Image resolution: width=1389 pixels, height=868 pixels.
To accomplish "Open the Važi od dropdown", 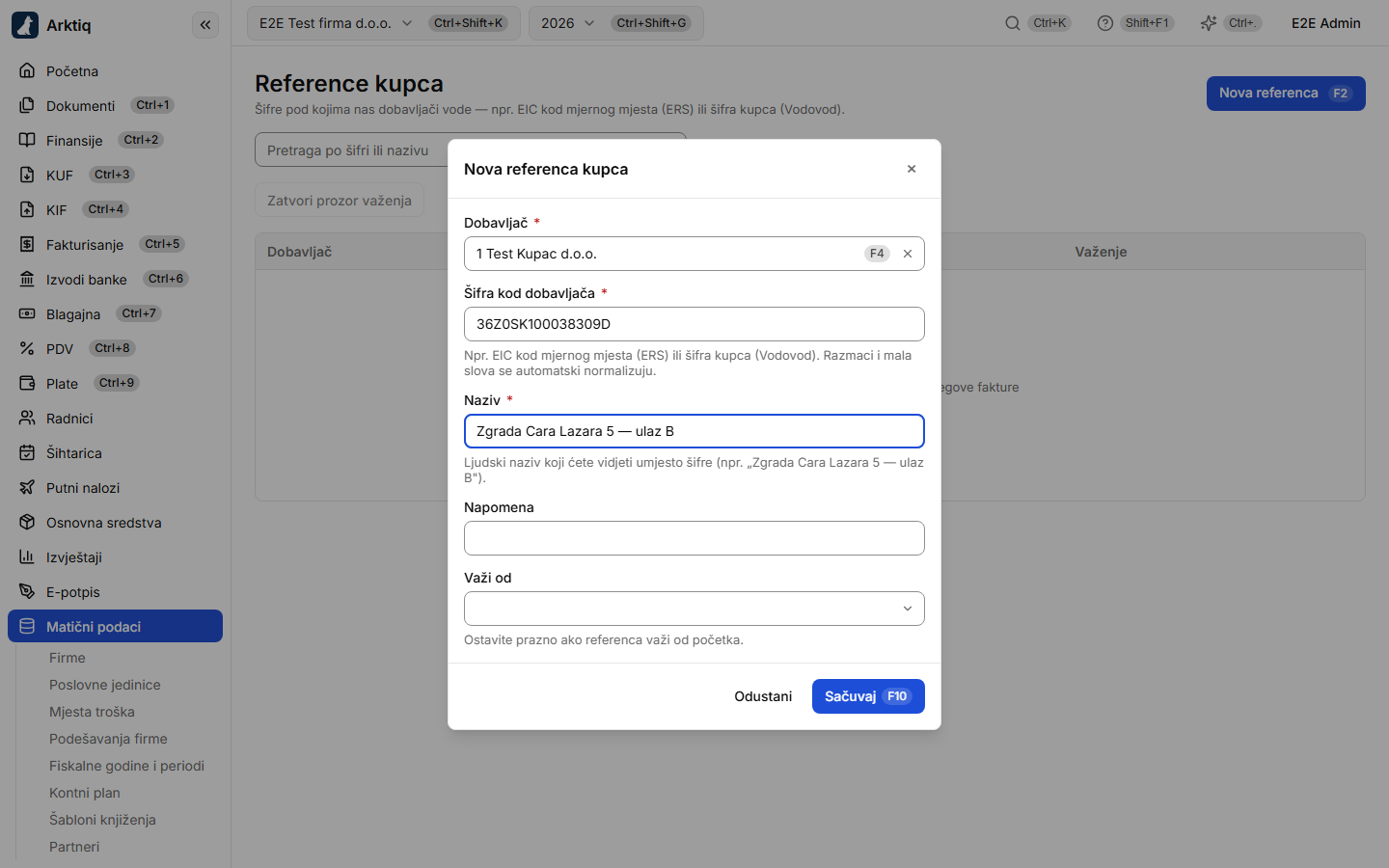I will (x=694, y=609).
